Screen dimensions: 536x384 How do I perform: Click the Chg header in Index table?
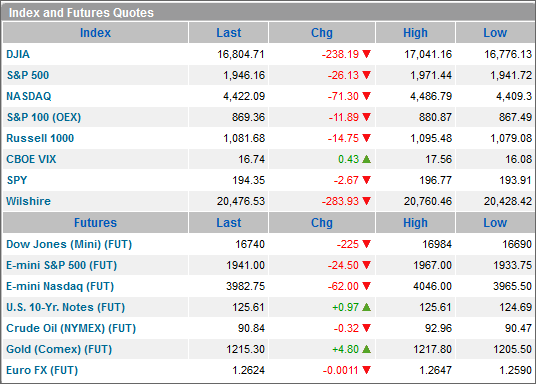(322, 33)
